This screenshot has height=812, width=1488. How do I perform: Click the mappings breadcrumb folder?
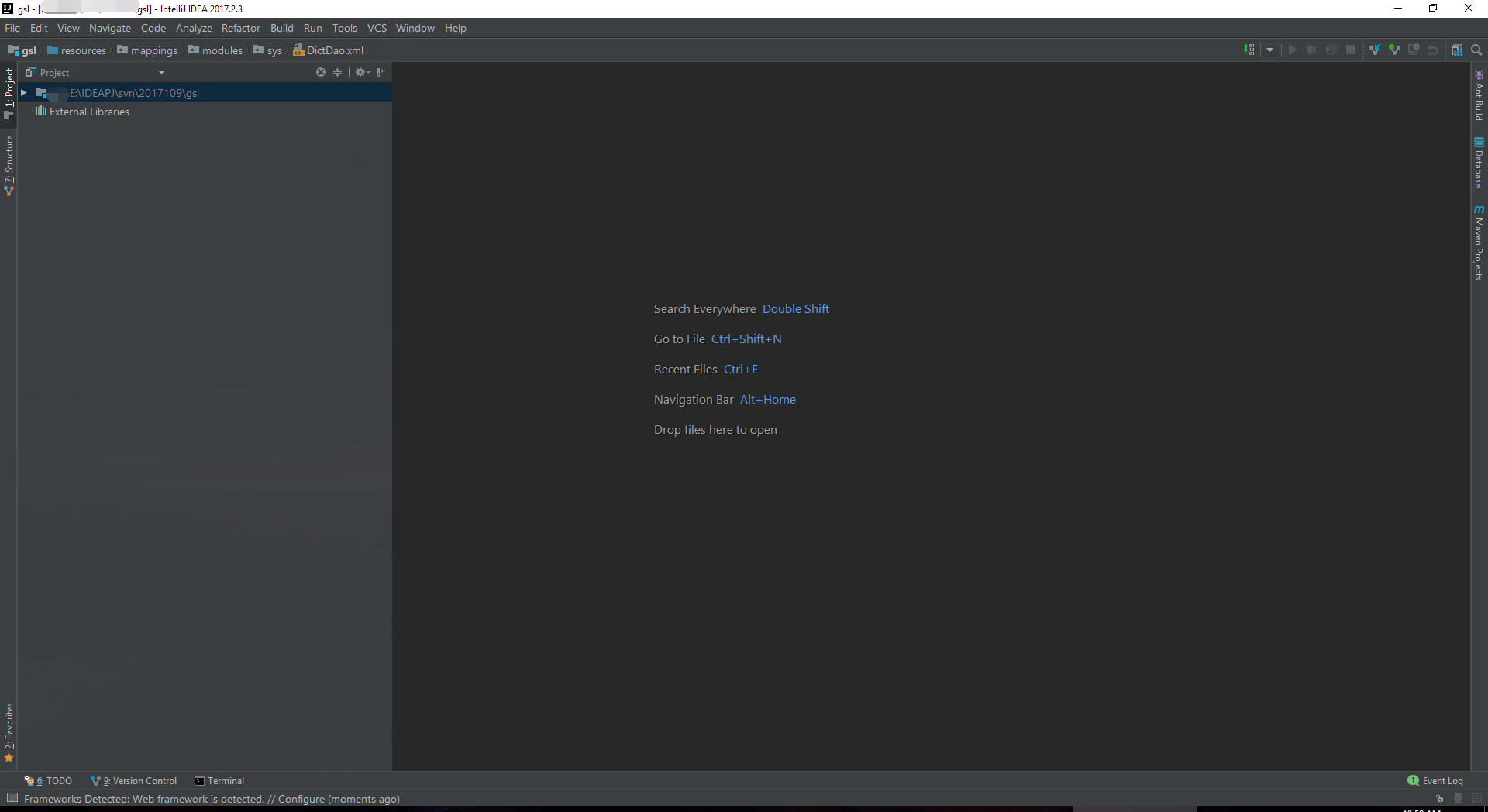click(147, 50)
